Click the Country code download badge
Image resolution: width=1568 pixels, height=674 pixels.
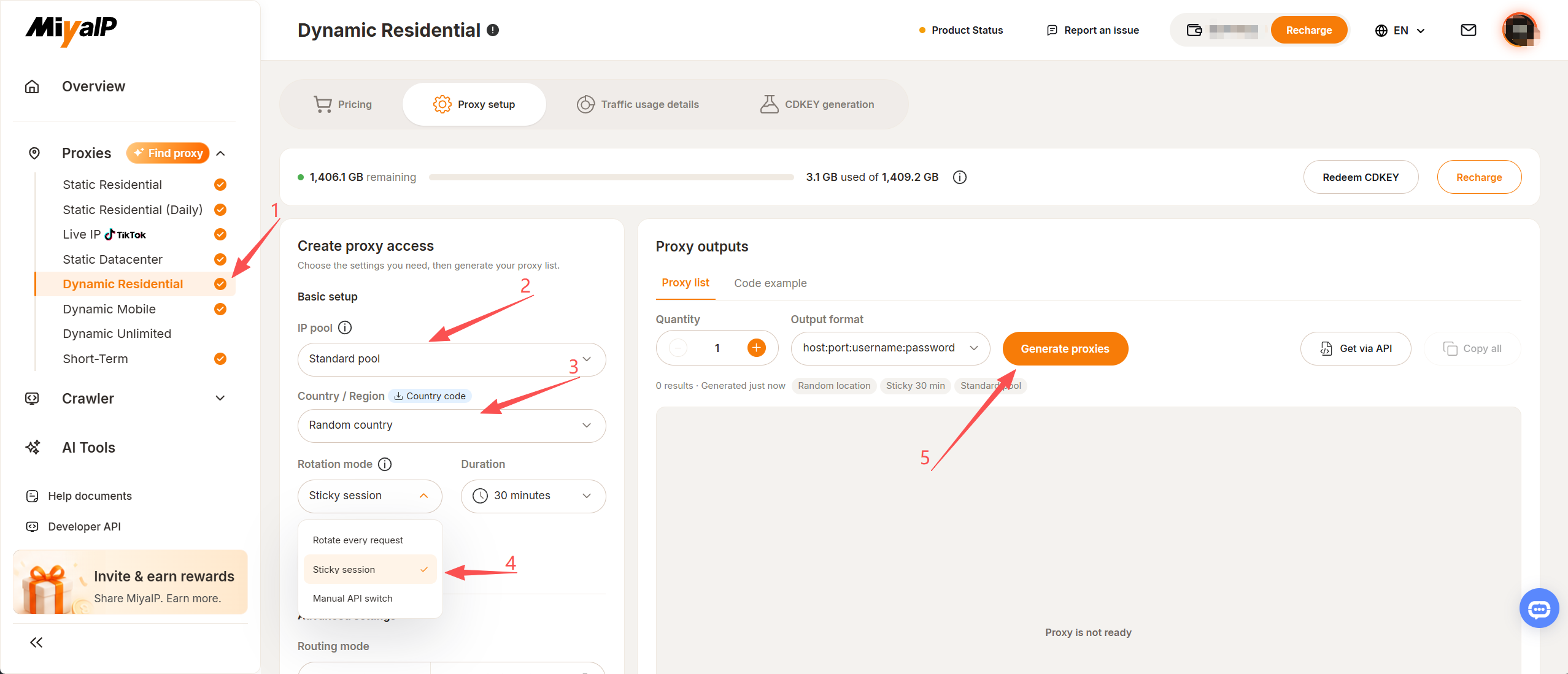[x=430, y=396]
